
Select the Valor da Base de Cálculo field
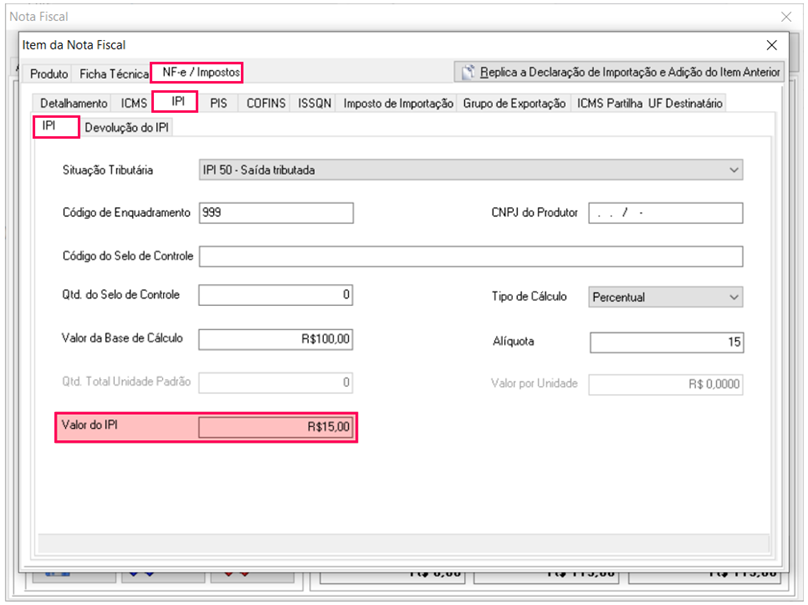(x=276, y=339)
